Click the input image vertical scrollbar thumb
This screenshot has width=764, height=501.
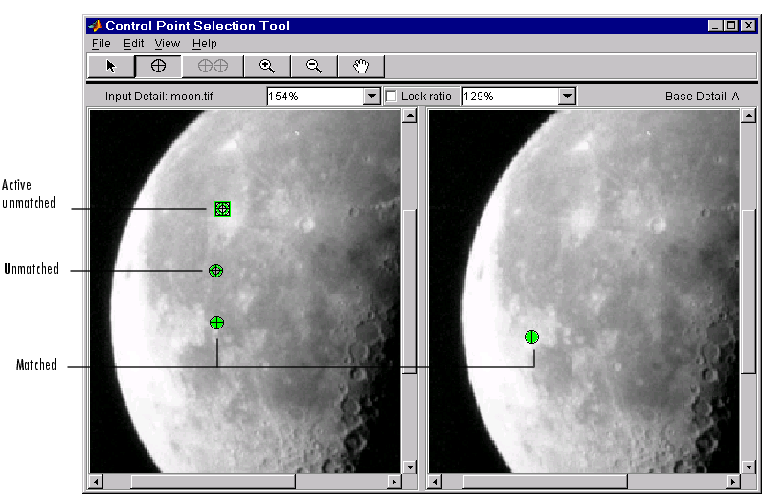point(410,291)
